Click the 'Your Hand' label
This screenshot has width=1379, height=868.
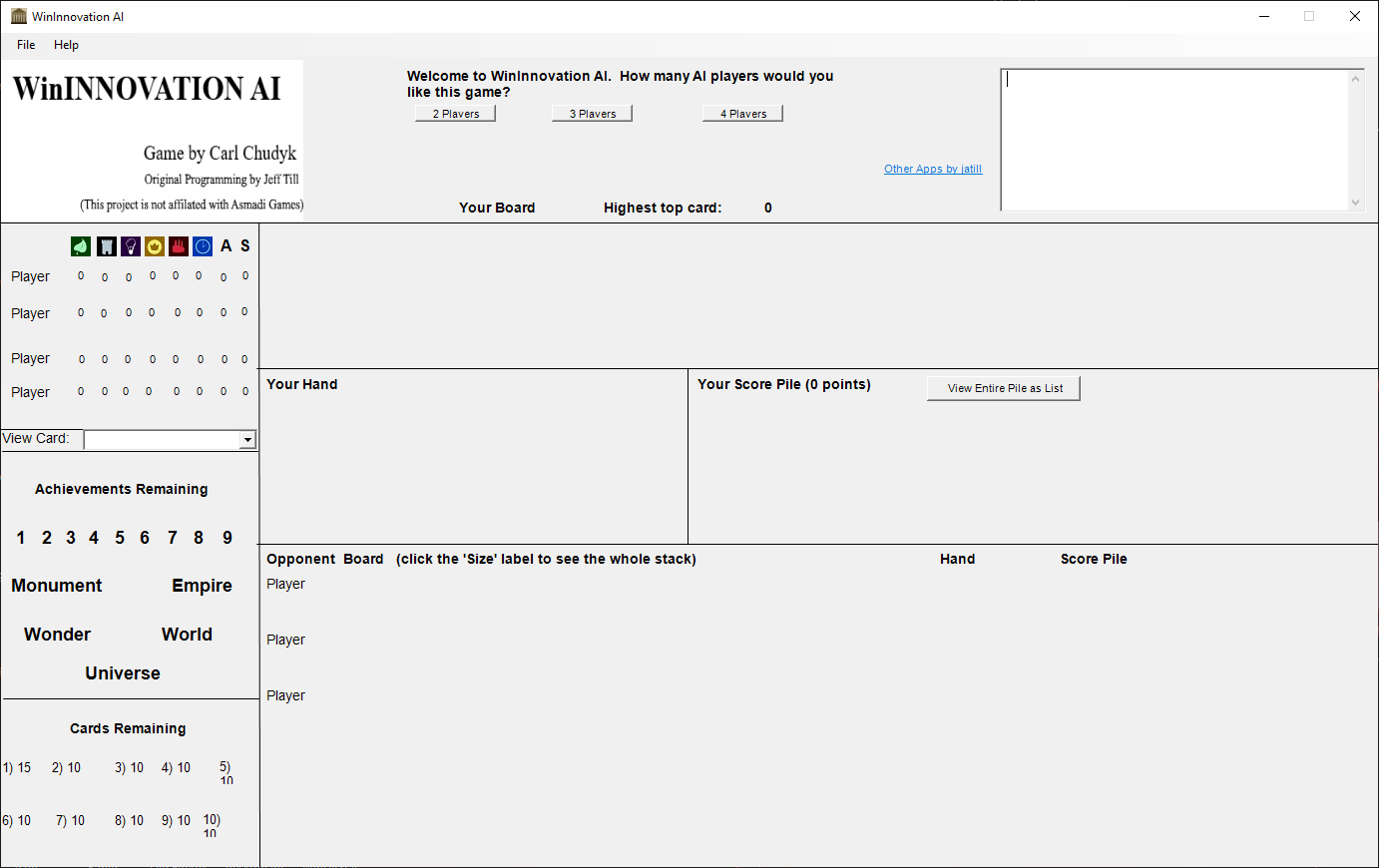point(302,384)
